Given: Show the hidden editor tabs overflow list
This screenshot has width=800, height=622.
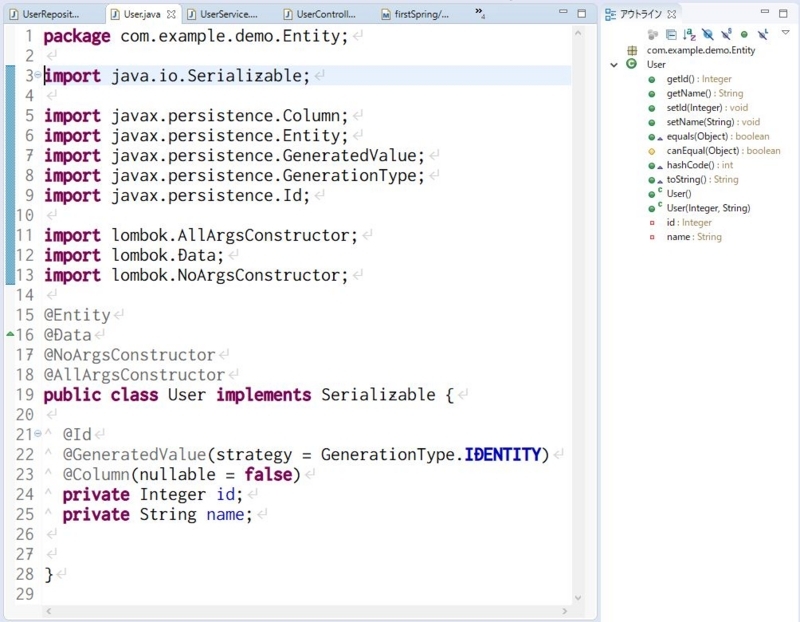Looking at the screenshot, I should (x=480, y=13).
